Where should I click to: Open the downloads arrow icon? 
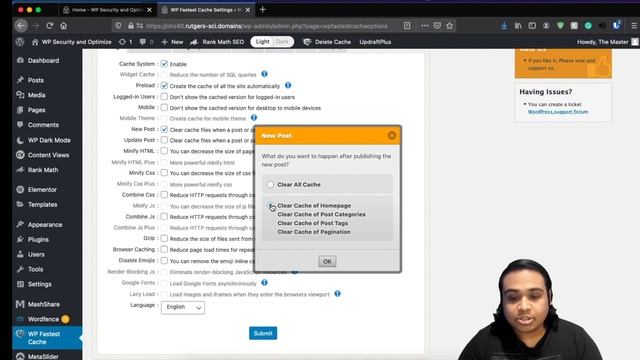504,26
